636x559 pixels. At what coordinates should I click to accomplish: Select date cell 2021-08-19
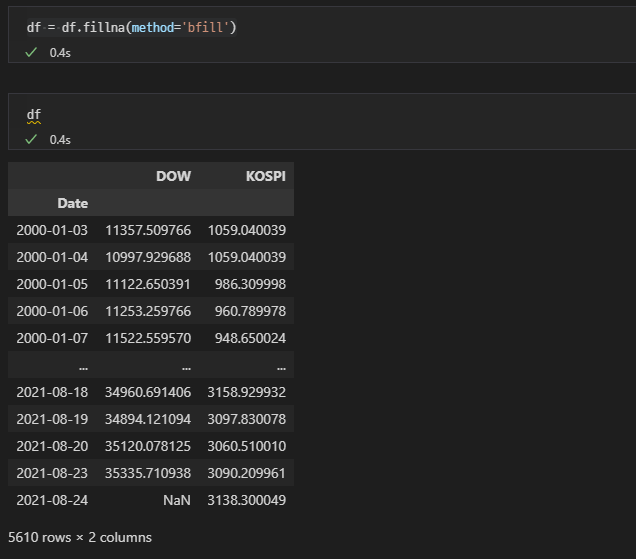[52, 419]
